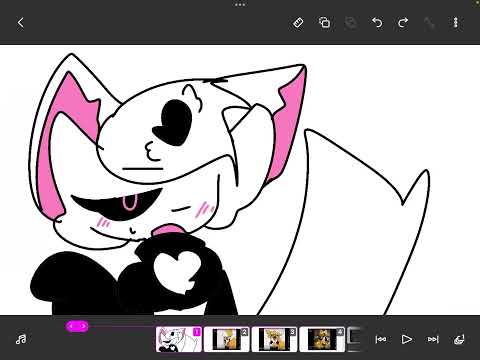Tap the magenta timeline scrubber handle
This screenshot has height=360, width=480.
point(77,326)
